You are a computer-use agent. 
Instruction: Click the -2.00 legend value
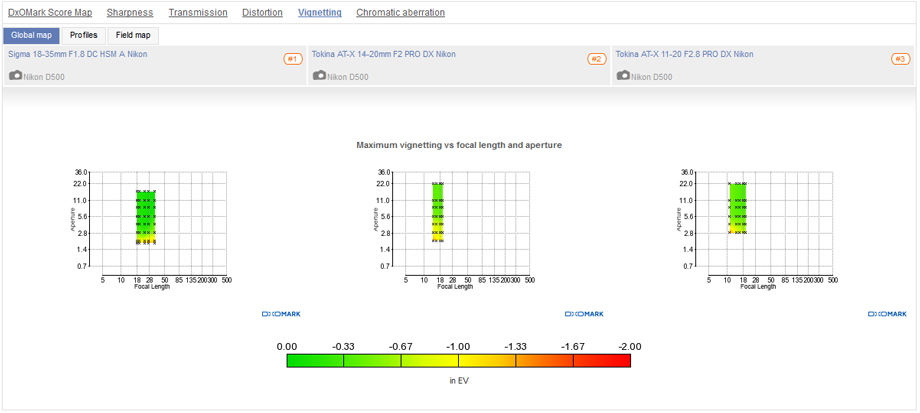tap(631, 346)
